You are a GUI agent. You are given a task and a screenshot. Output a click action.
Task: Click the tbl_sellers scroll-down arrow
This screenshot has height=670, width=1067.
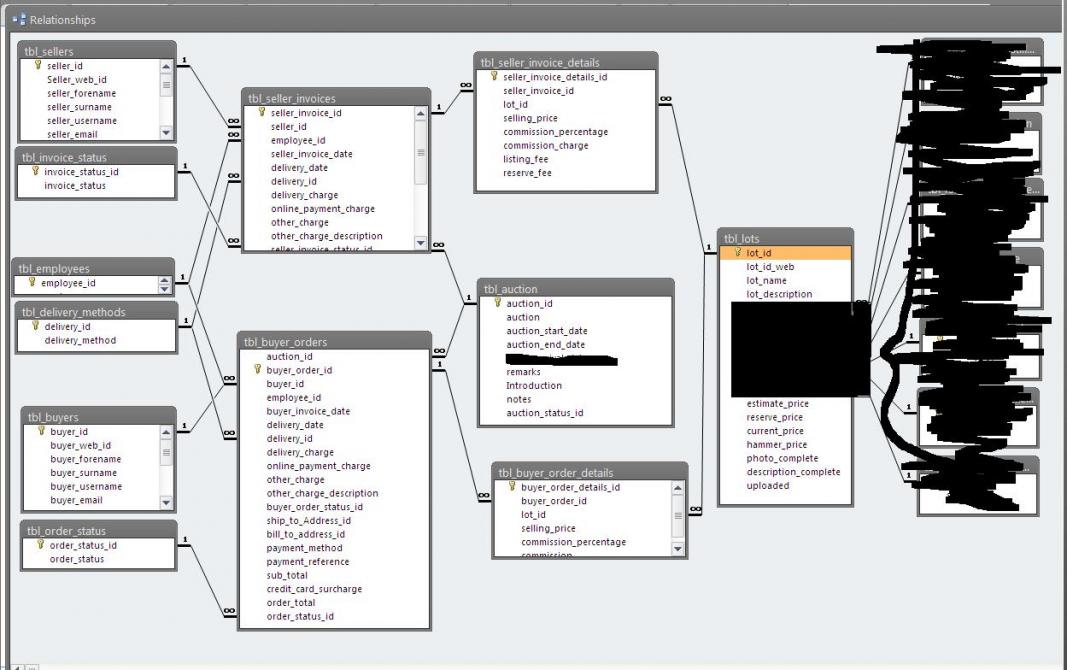tap(166, 133)
